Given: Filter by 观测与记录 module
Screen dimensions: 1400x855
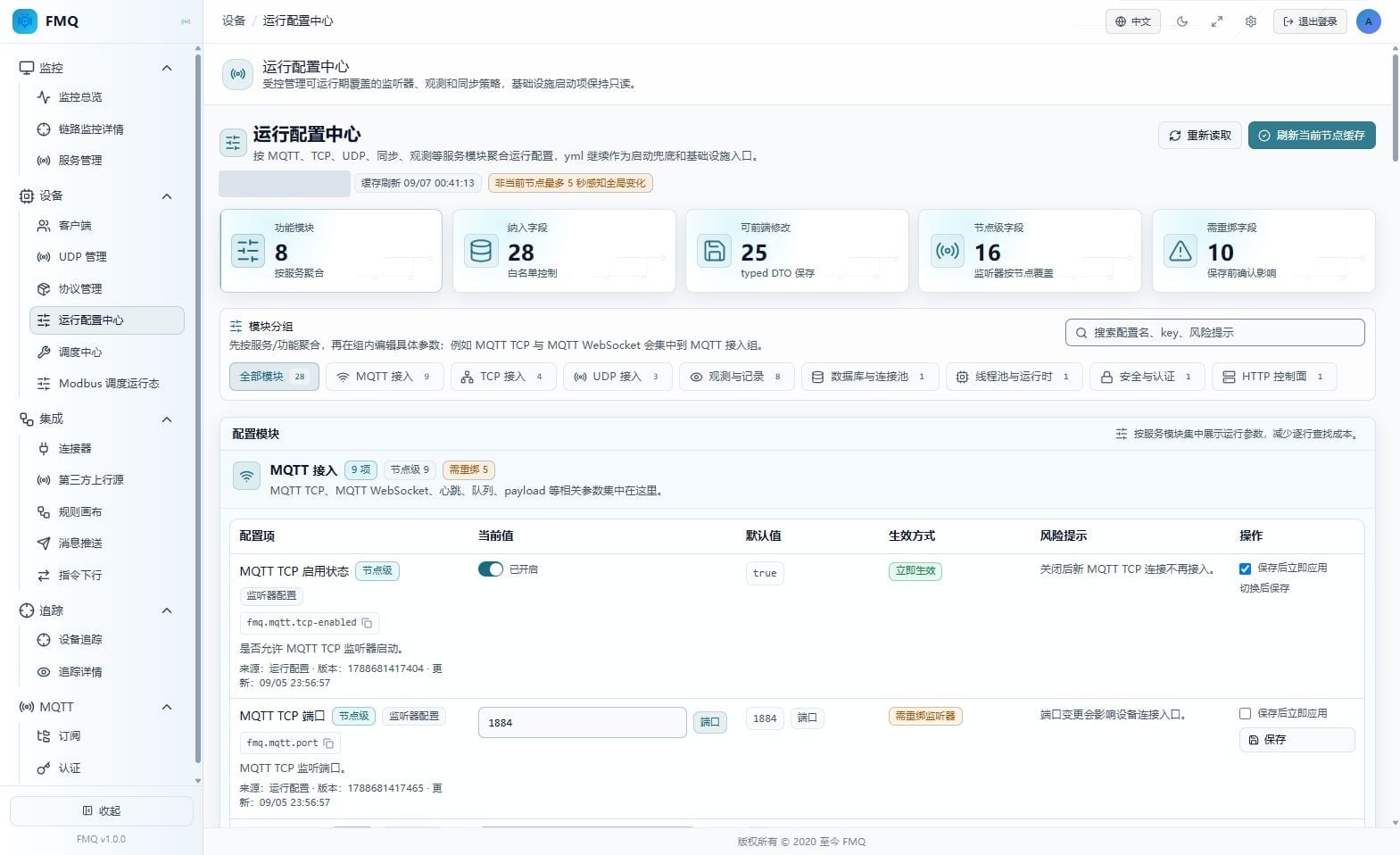Looking at the screenshot, I should pos(737,377).
